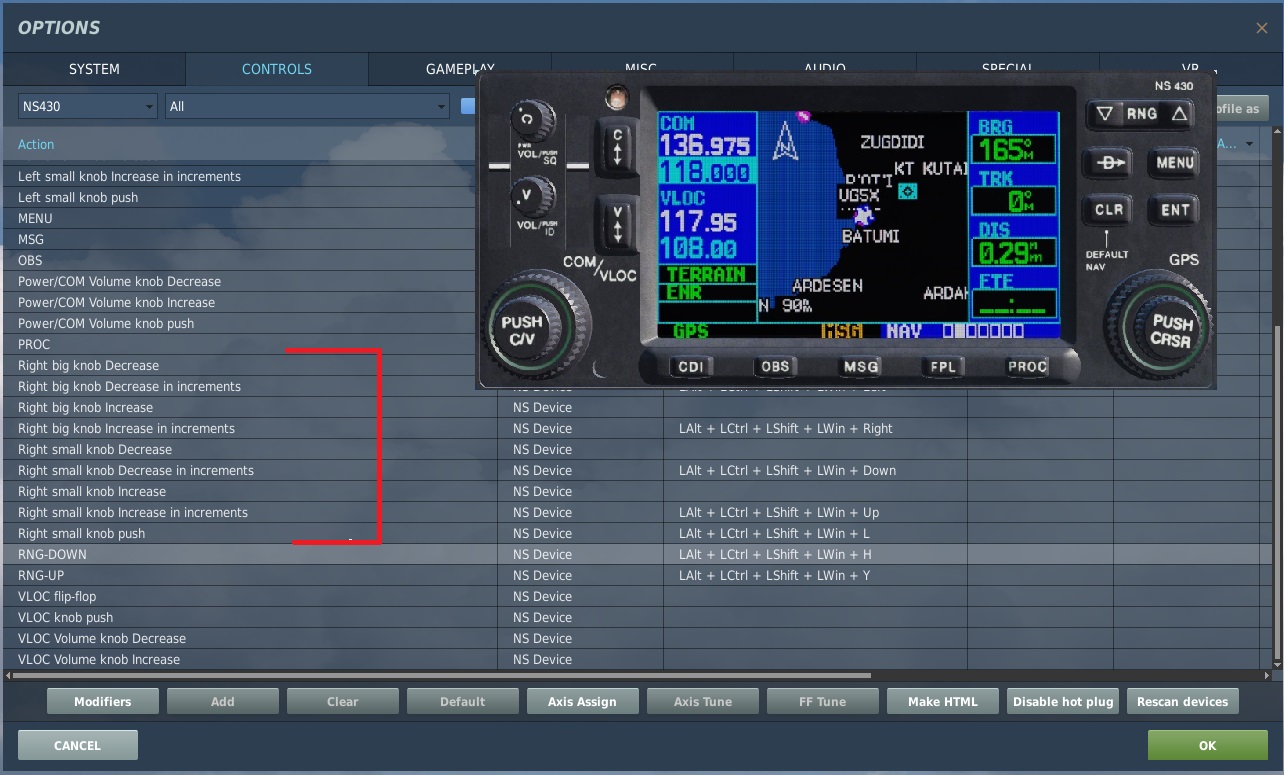Open the NS430 aircraft dropdown
Screen dimensions: 1284x775
pos(88,106)
